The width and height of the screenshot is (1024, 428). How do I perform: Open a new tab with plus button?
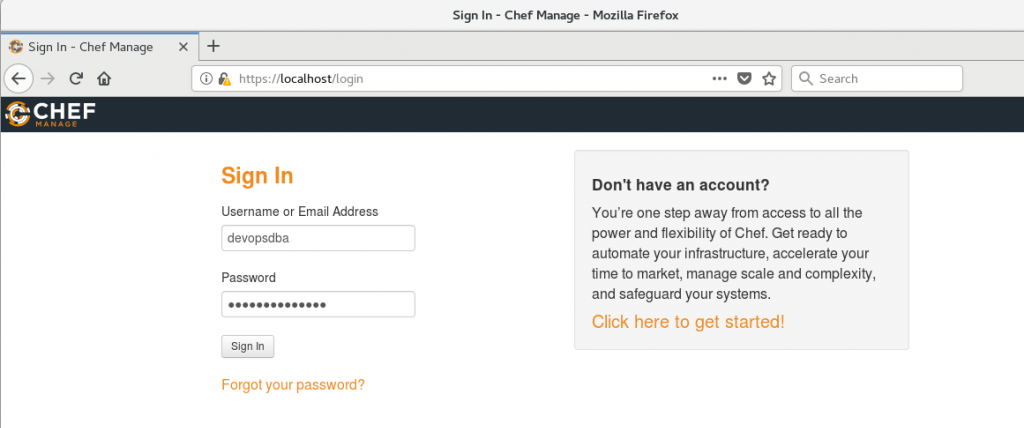coord(213,46)
